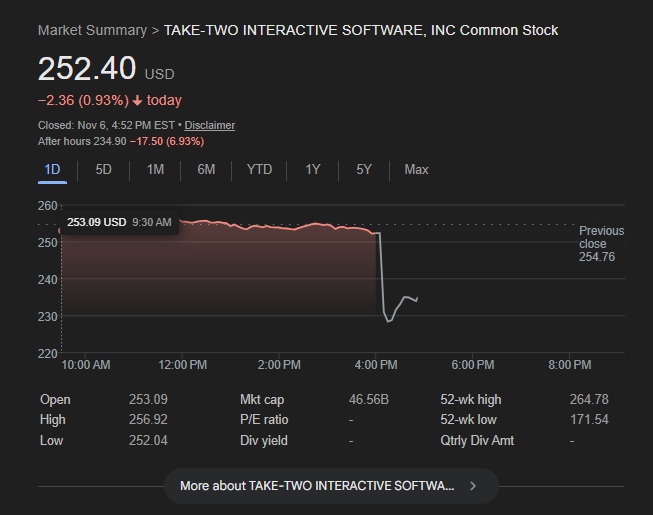Click the after hours price 234.90

(110, 142)
